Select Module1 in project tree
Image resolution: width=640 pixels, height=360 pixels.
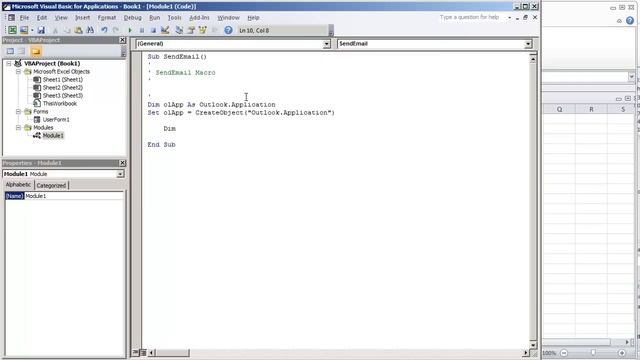(x=53, y=136)
